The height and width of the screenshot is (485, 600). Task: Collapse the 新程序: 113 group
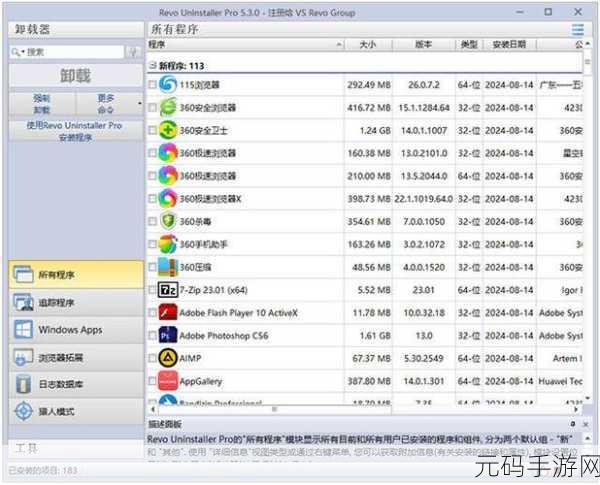pos(153,65)
